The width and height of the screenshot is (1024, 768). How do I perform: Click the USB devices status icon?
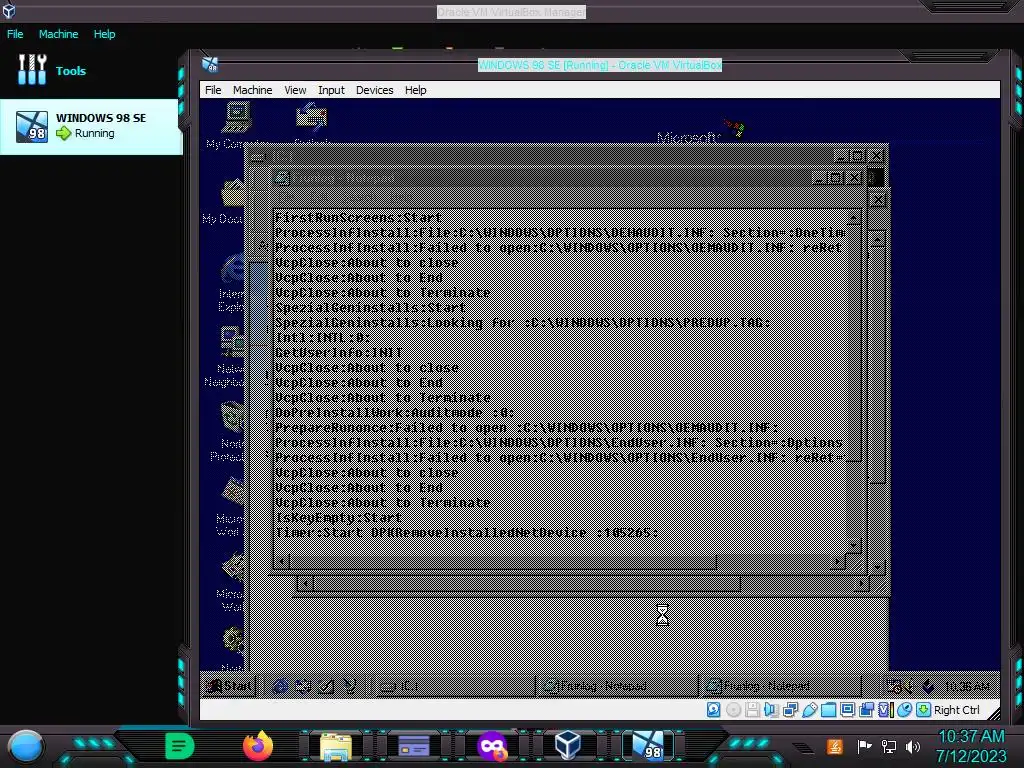coord(809,710)
